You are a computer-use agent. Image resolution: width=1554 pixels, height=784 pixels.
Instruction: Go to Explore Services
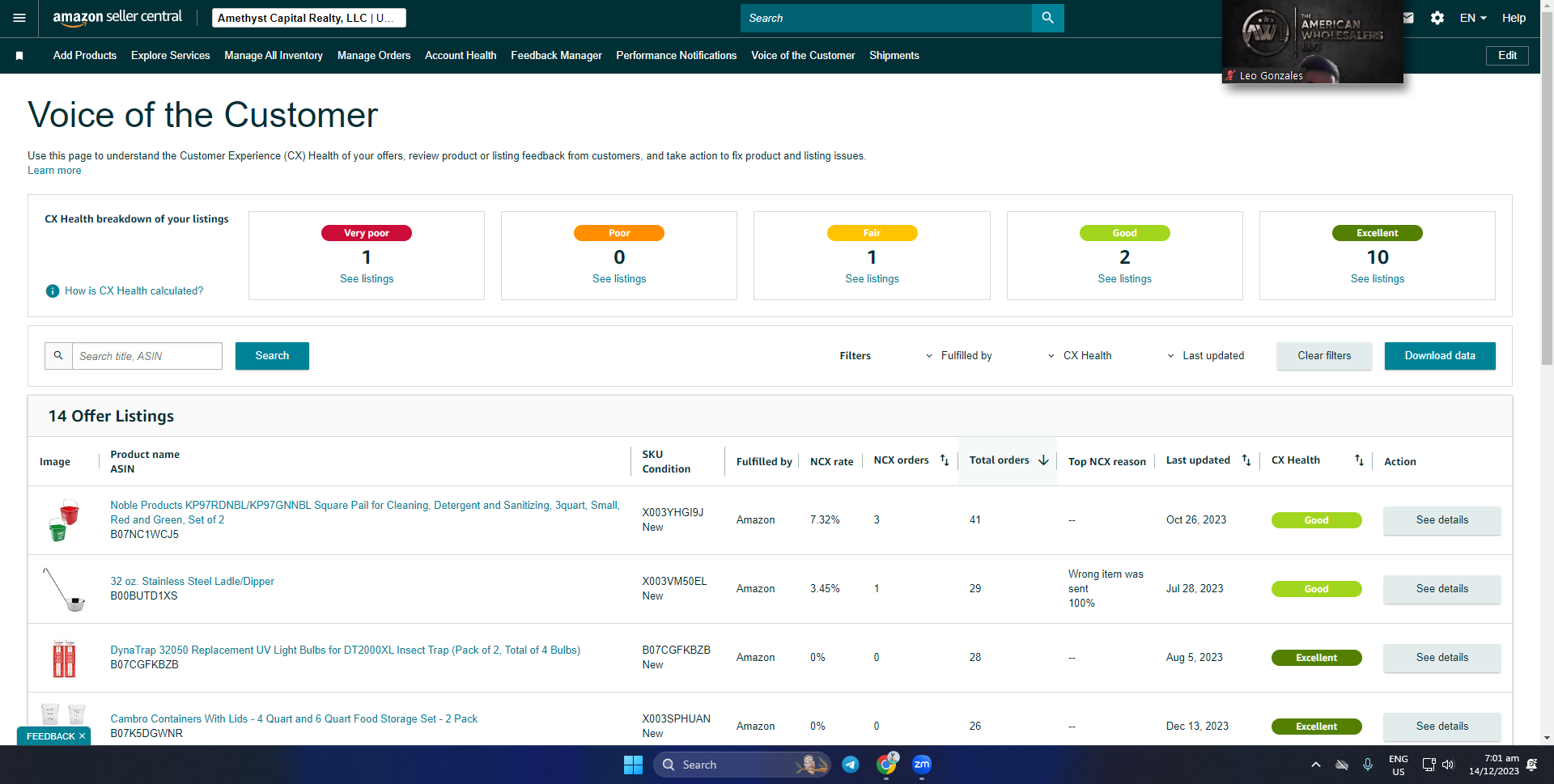click(x=171, y=56)
